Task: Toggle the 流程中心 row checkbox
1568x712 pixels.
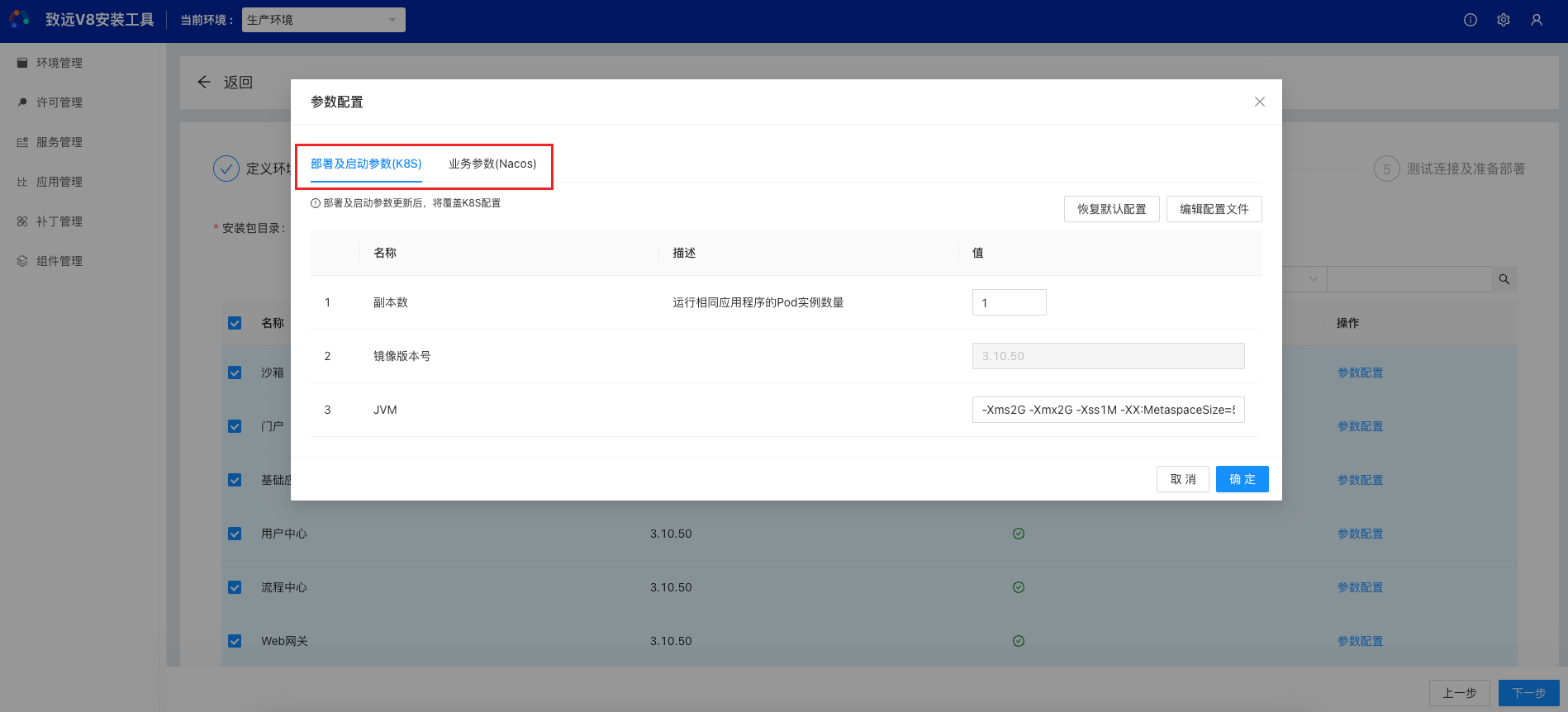Action: [235, 587]
